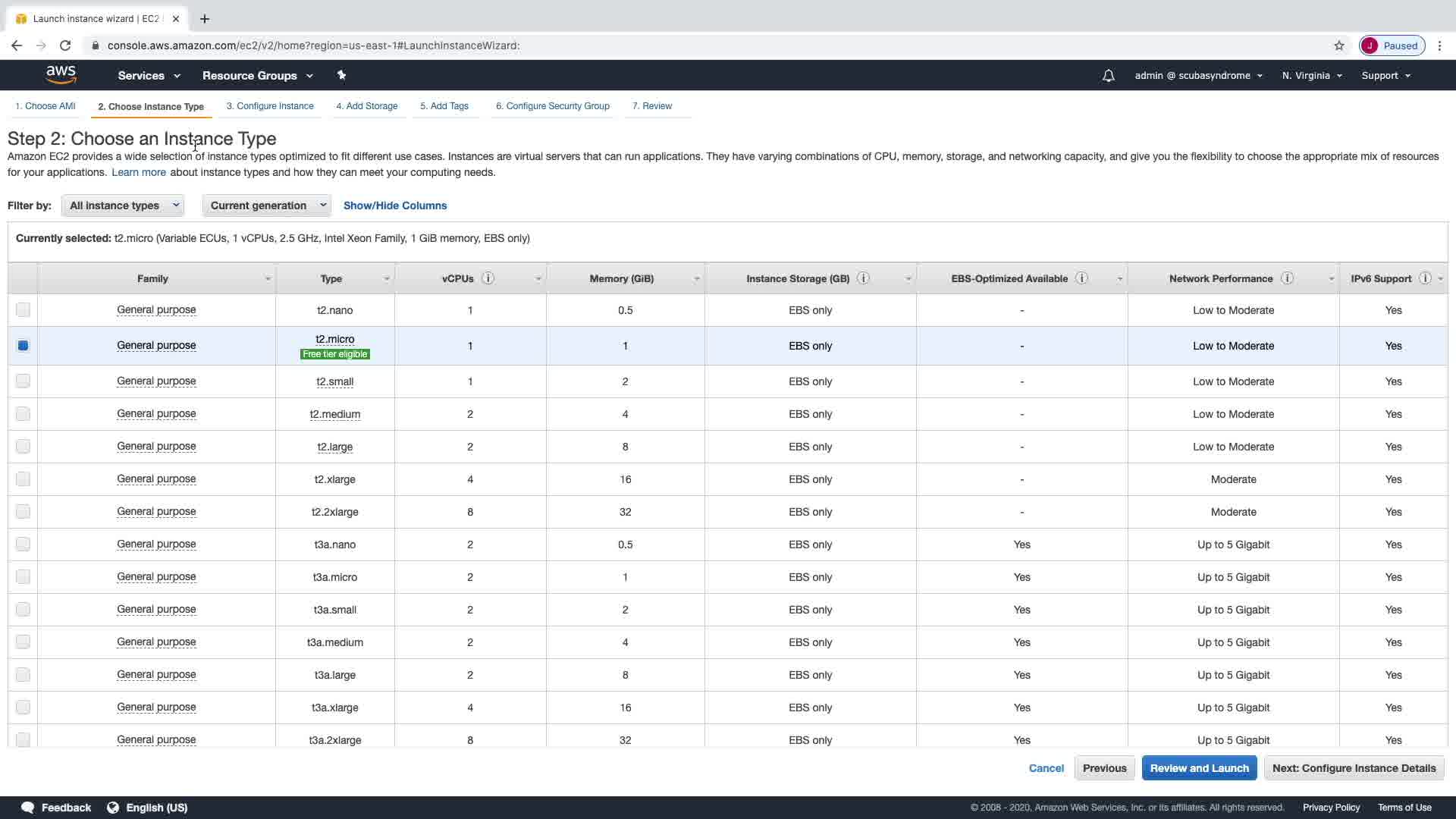This screenshot has height=819, width=1456.
Task: Click info icon next to Network Performance
Action: [x=1287, y=278]
